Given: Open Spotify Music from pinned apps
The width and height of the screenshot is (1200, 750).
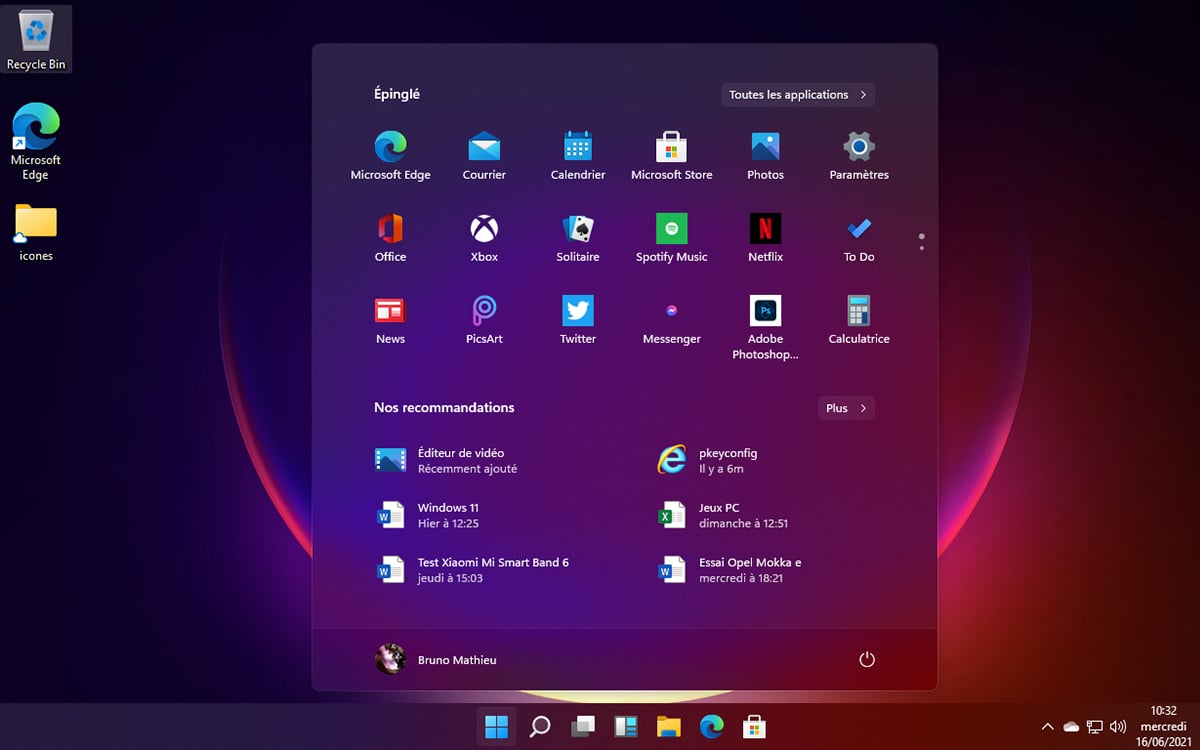Looking at the screenshot, I should tap(671, 229).
